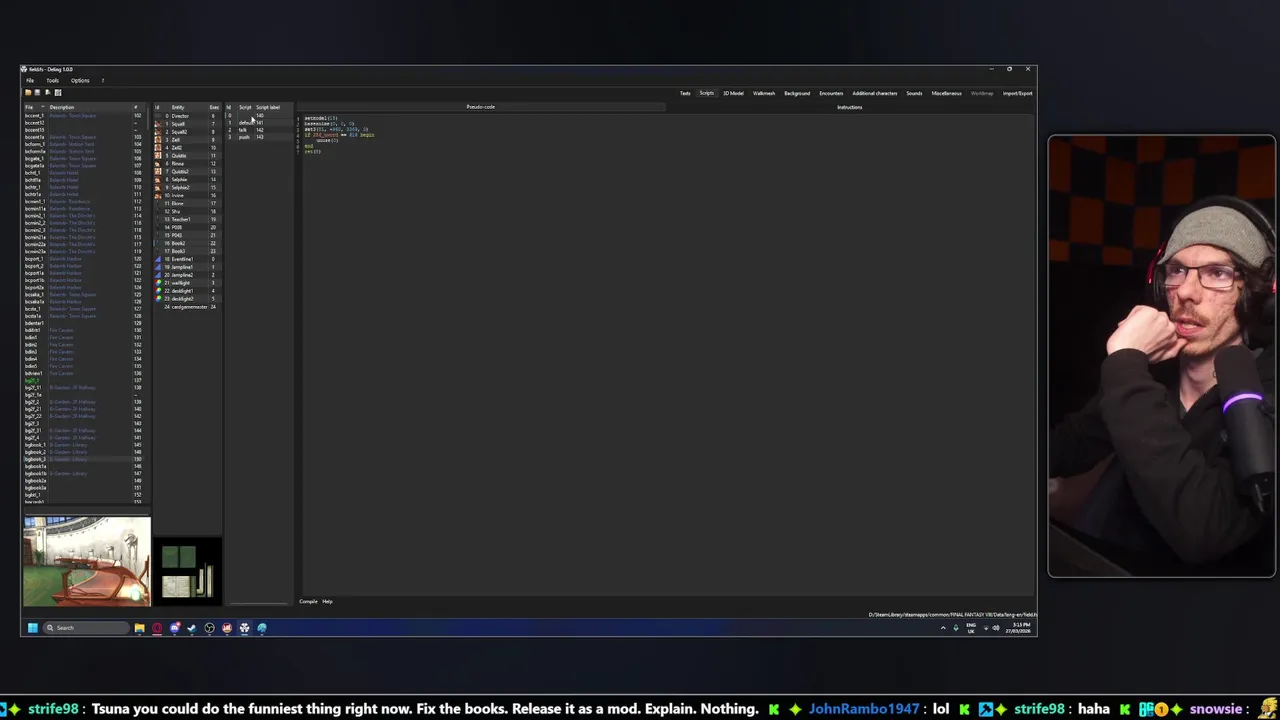Open the Options menu
The width and height of the screenshot is (1280, 720).
pos(80,81)
